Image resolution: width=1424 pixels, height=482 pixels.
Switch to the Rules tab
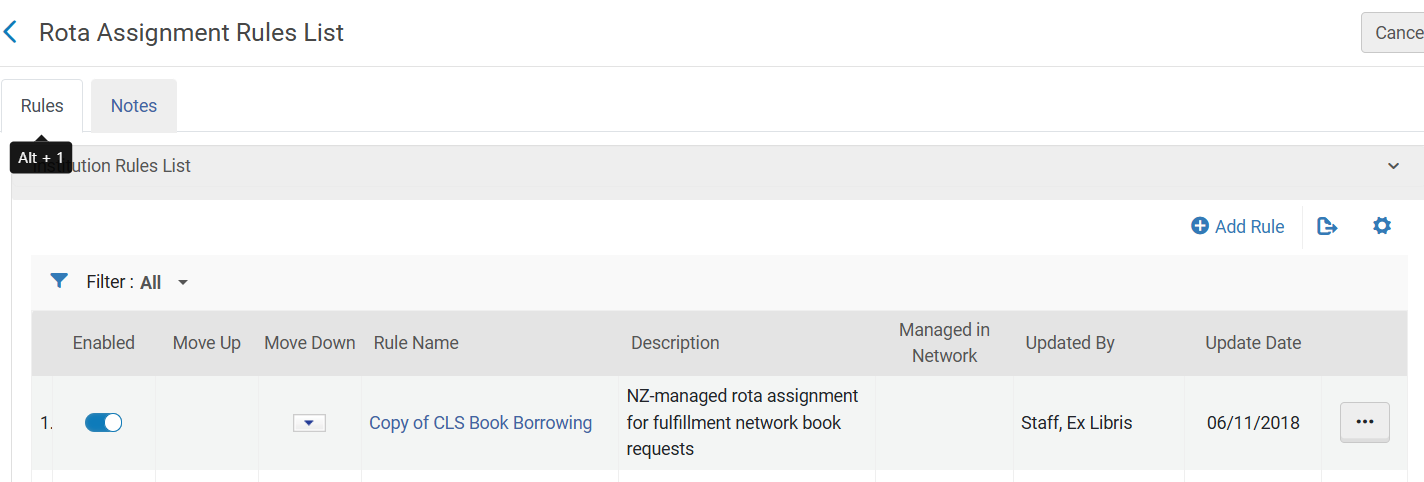(42, 106)
